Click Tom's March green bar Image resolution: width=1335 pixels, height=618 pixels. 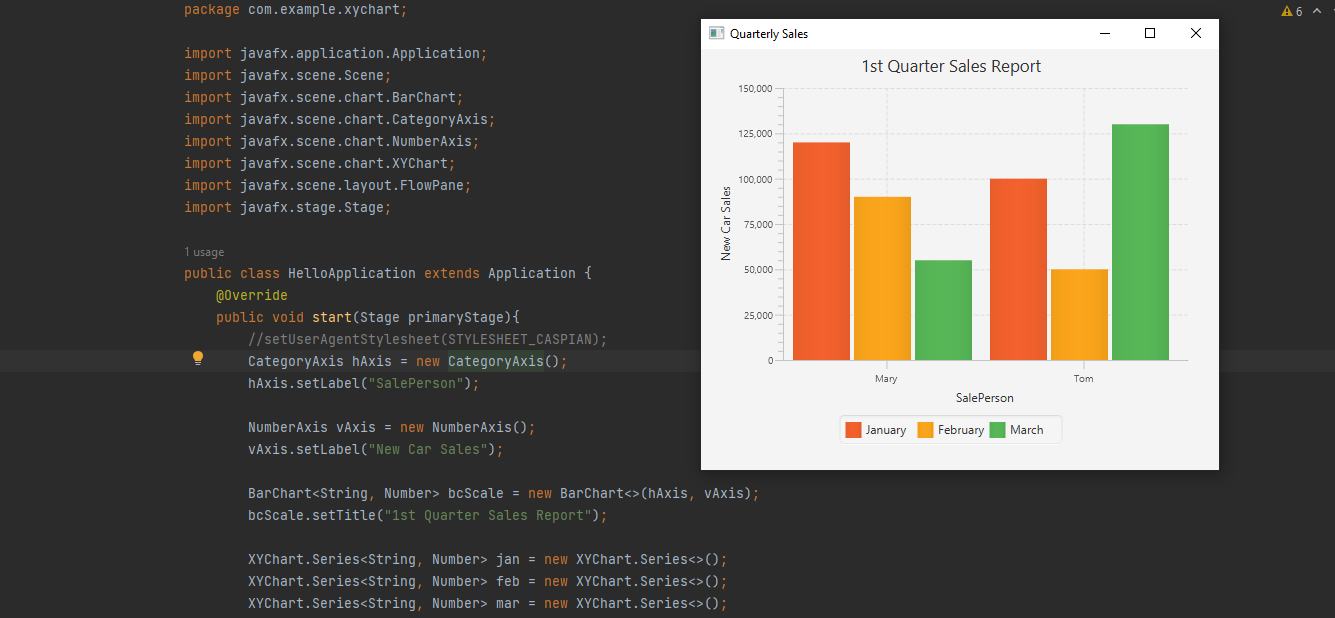coord(1140,242)
